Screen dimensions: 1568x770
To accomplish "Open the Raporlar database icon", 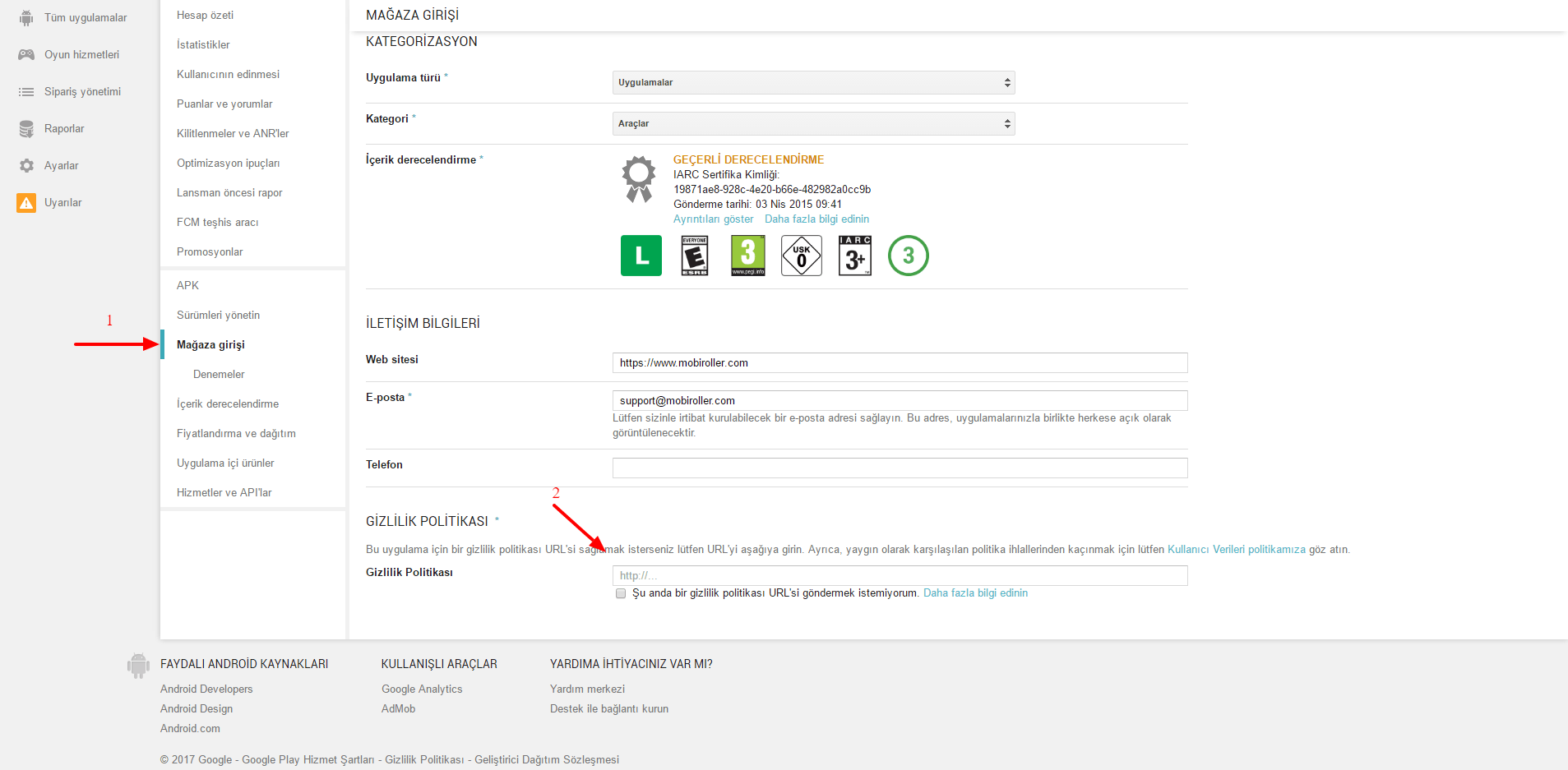I will pos(26,129).
